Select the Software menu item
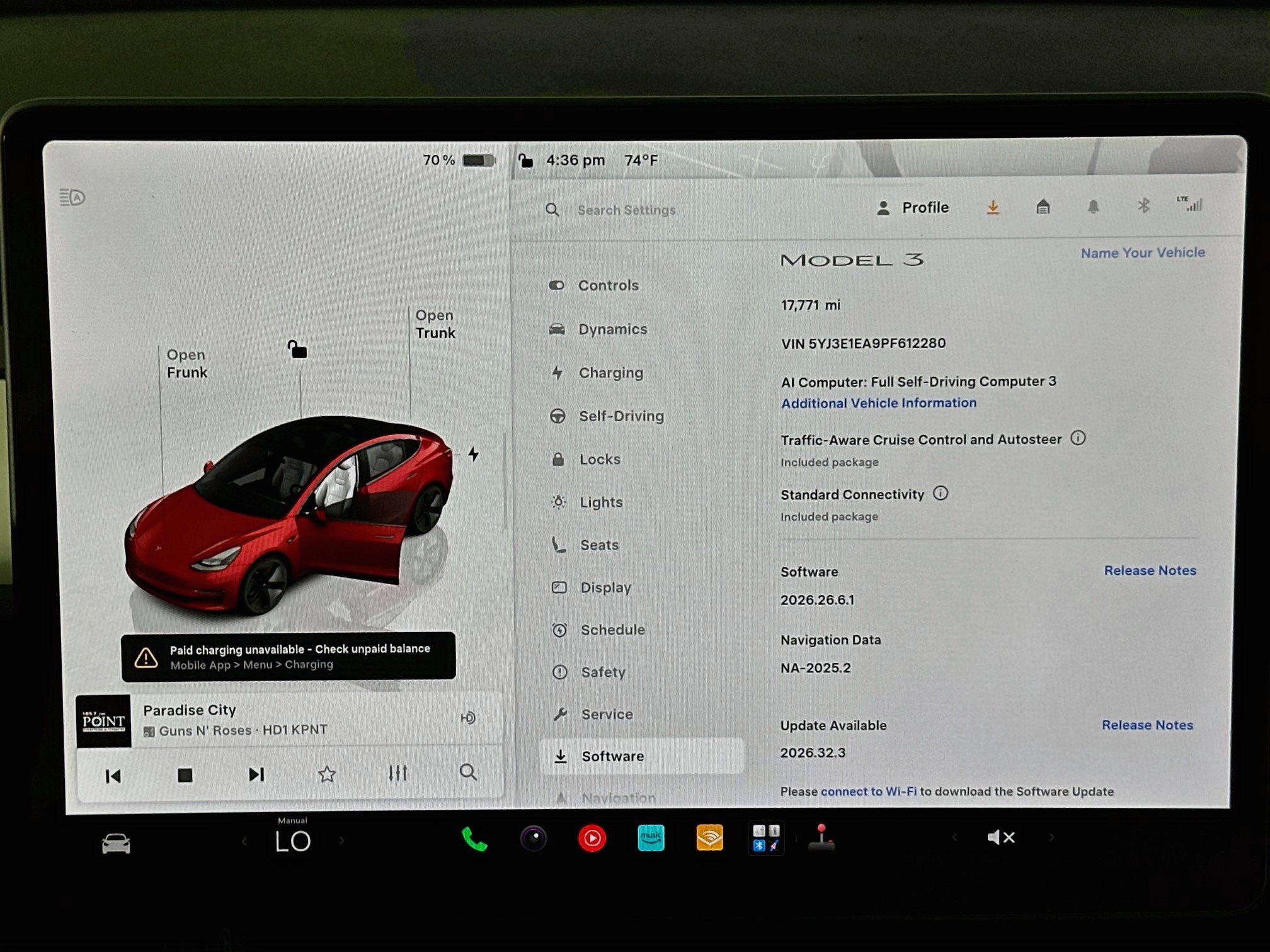 coord(642,756)
